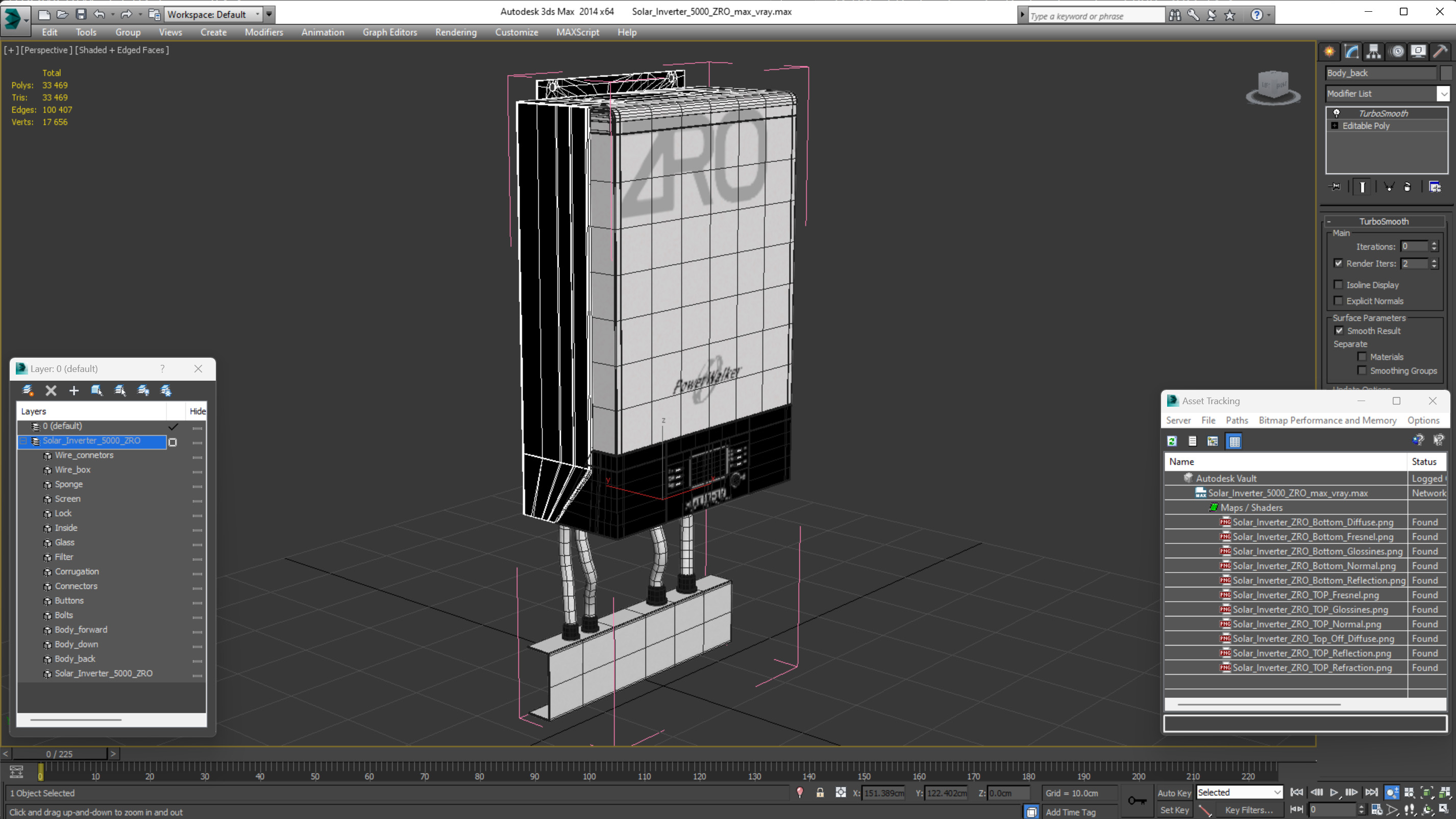The width and height of the screenshot is (1456, 819).
Task: Toggle Render Iters checkbox
Action: point(1338,263)
